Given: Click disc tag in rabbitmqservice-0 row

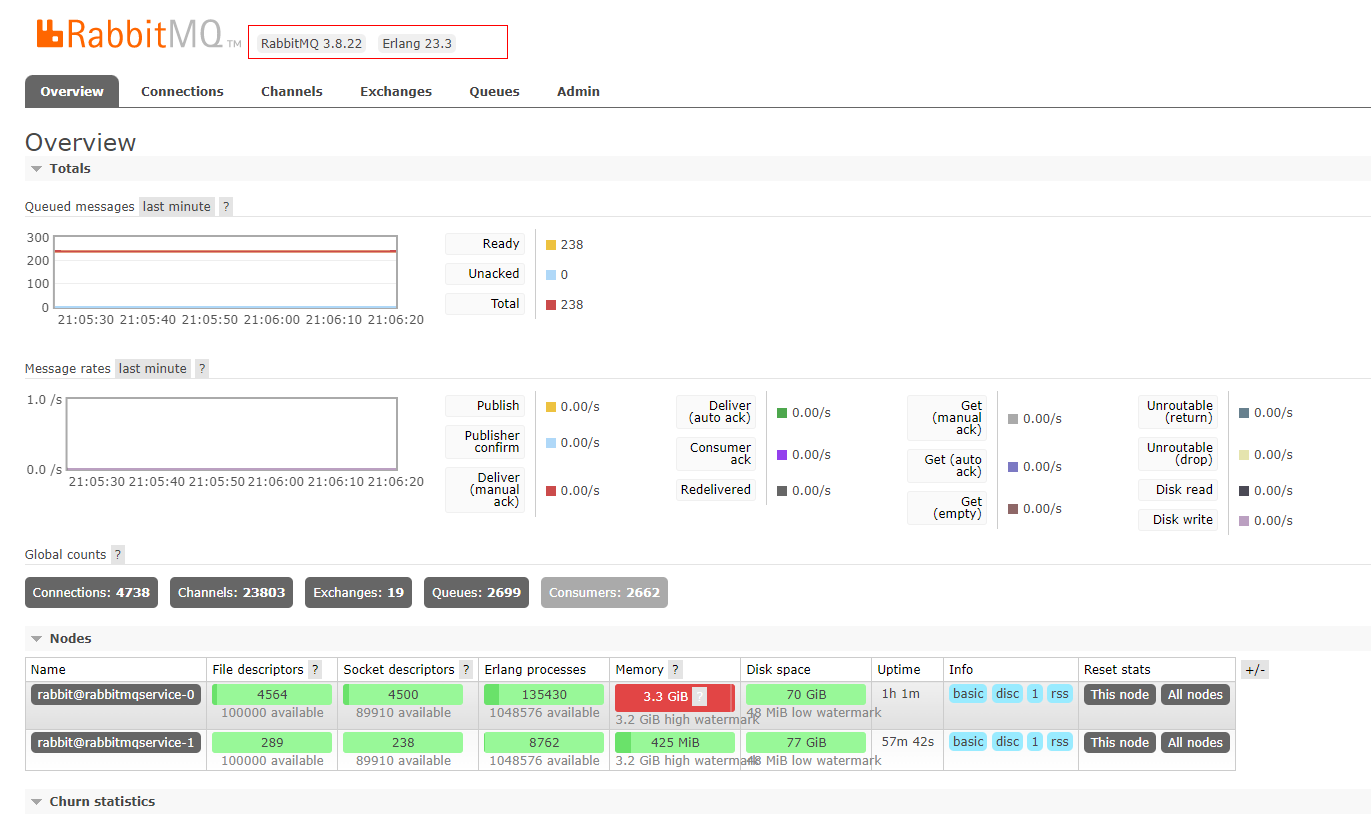Looking at the screenshot, I should [1008, 694].
